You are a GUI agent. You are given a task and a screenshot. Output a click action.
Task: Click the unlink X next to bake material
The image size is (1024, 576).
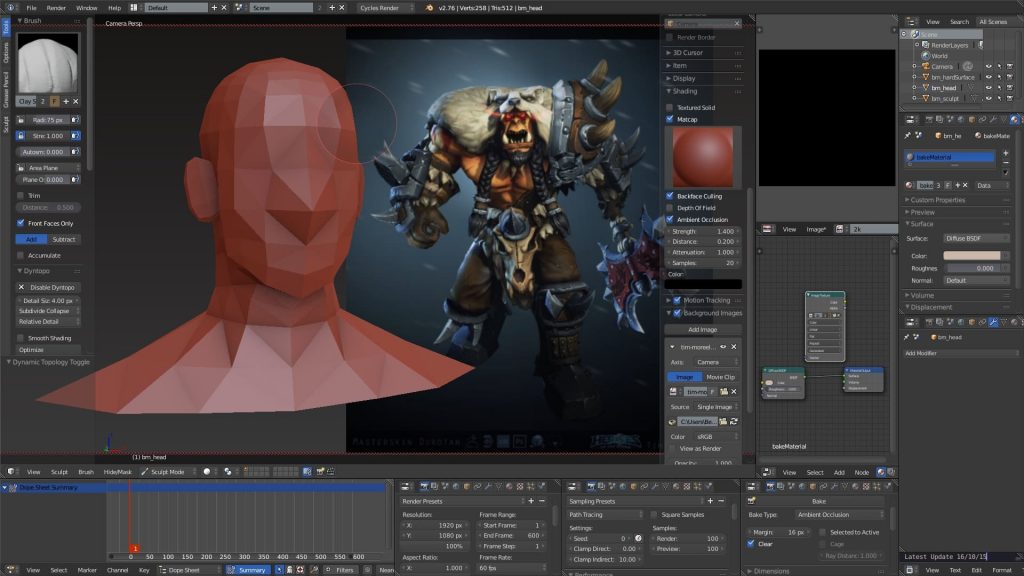[965, 185]
